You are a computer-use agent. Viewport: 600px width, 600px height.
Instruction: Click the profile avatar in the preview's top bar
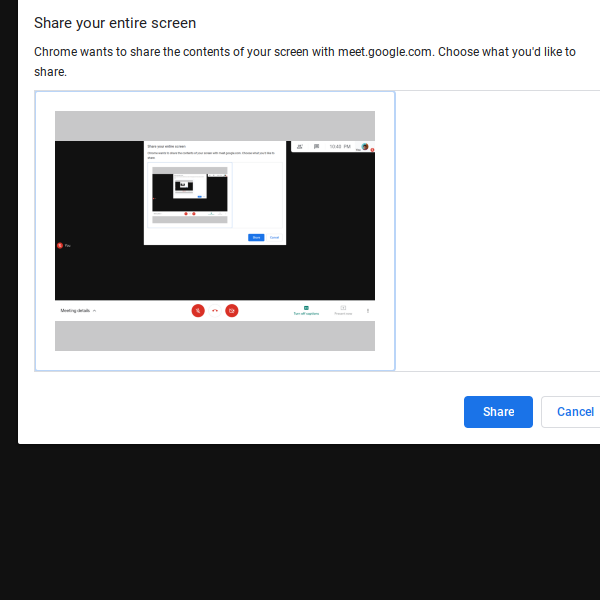(x=365, y=146)
